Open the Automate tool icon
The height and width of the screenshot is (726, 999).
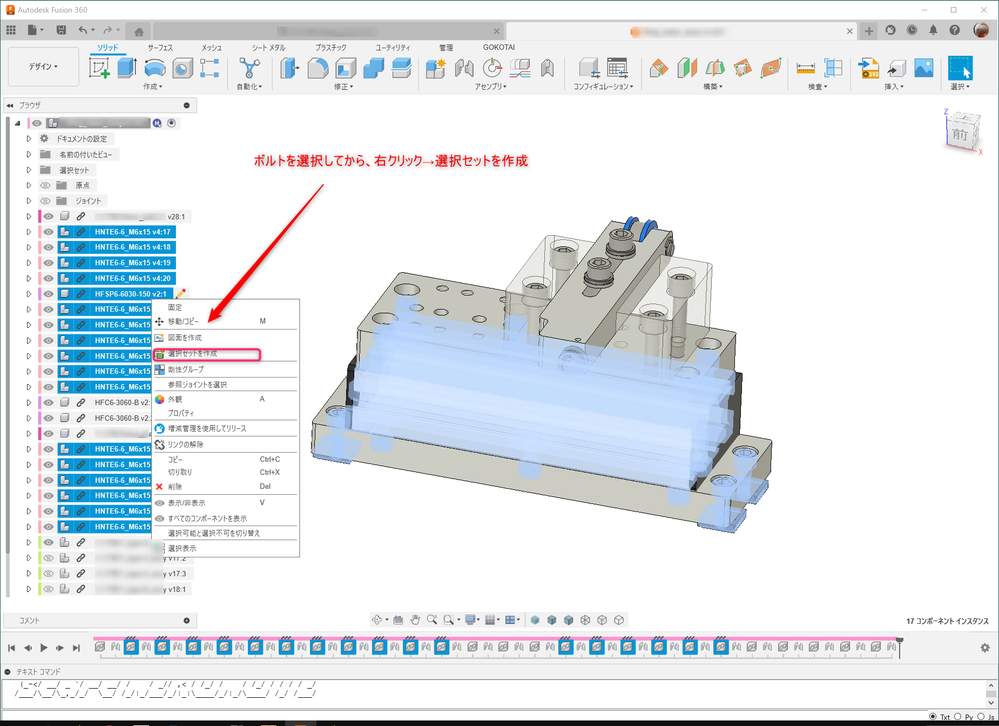click(x=249, y=68)
